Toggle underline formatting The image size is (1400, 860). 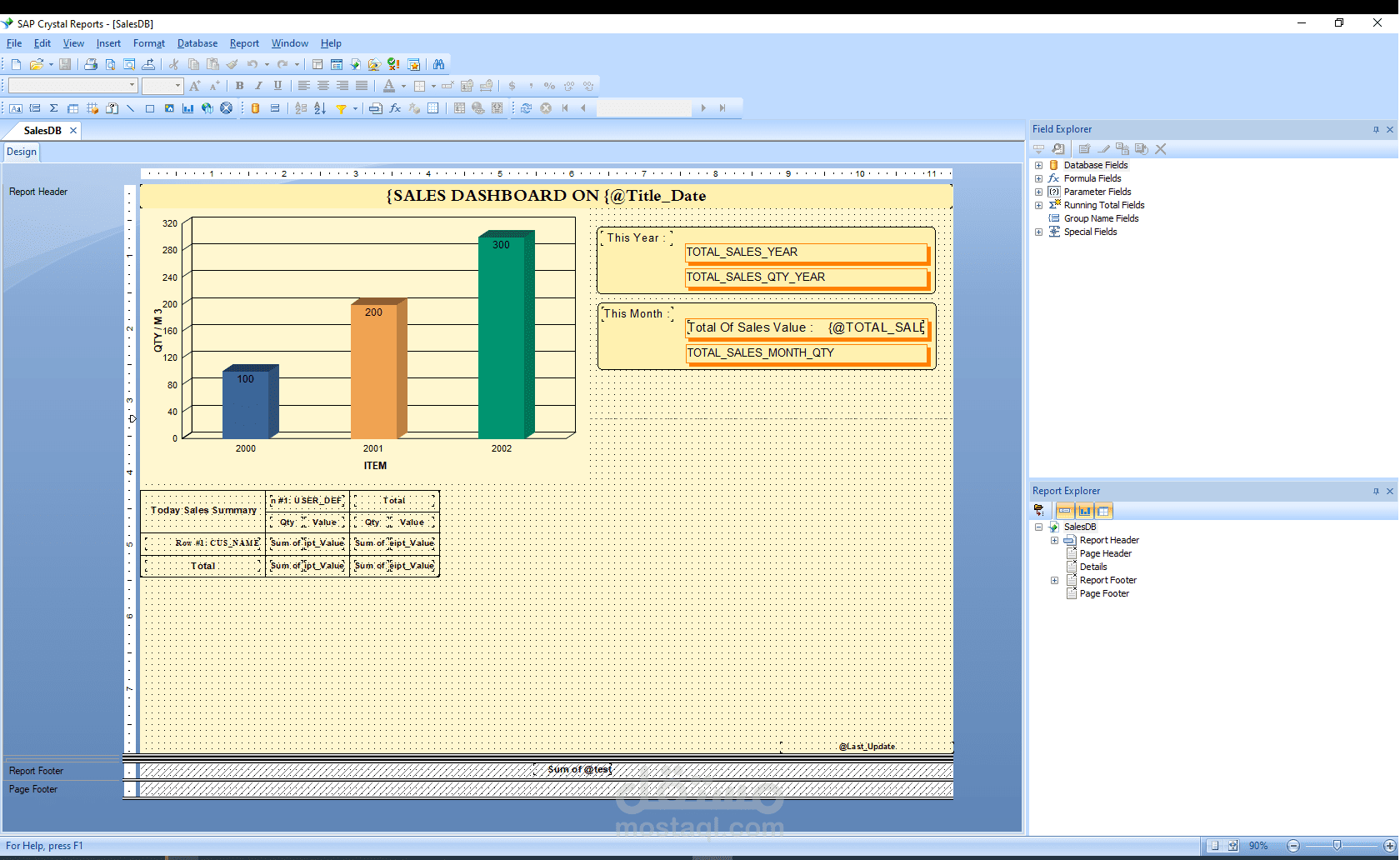pos(277,85)
